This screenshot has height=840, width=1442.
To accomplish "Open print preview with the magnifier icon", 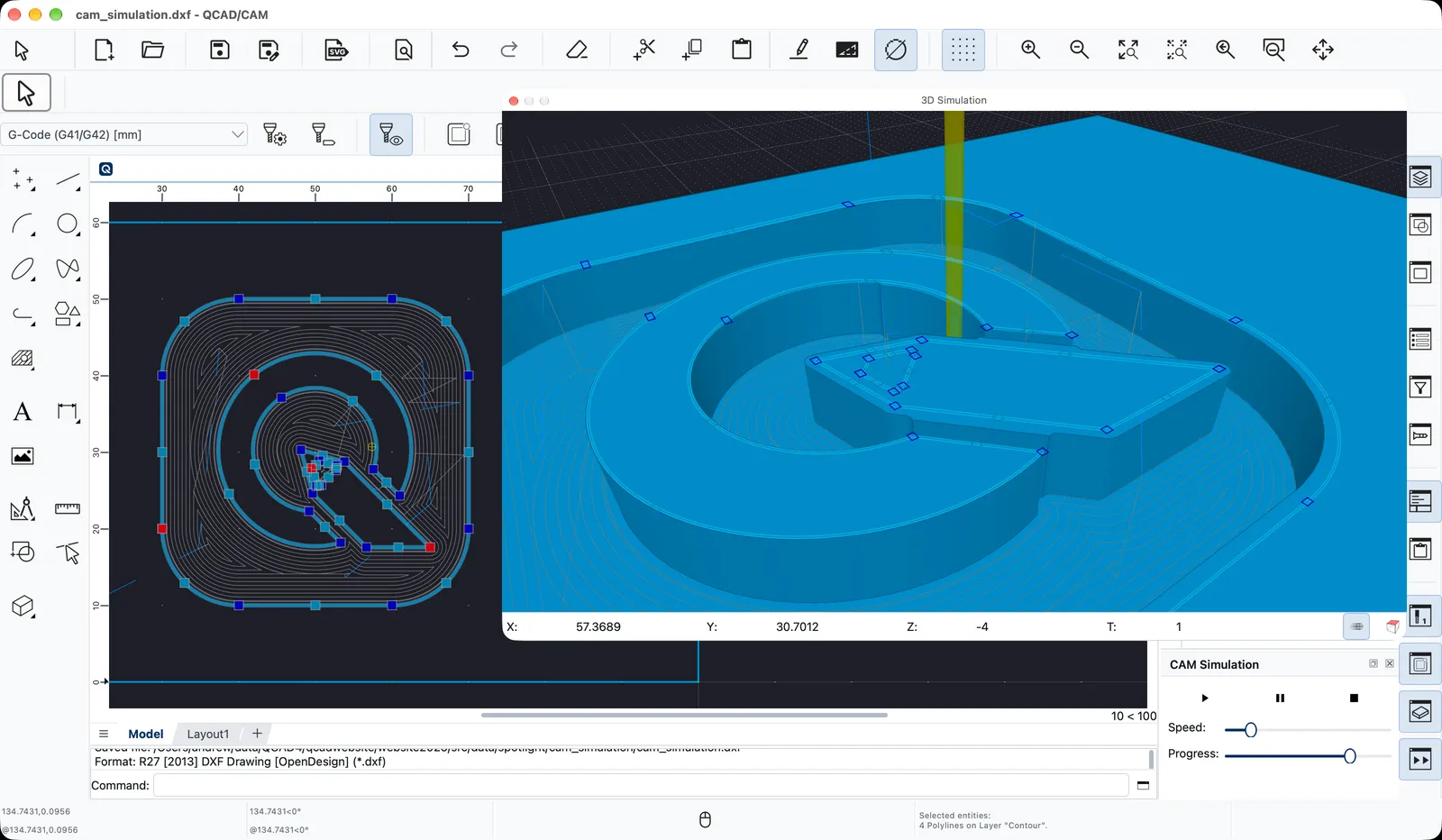I will coord(404,50).
